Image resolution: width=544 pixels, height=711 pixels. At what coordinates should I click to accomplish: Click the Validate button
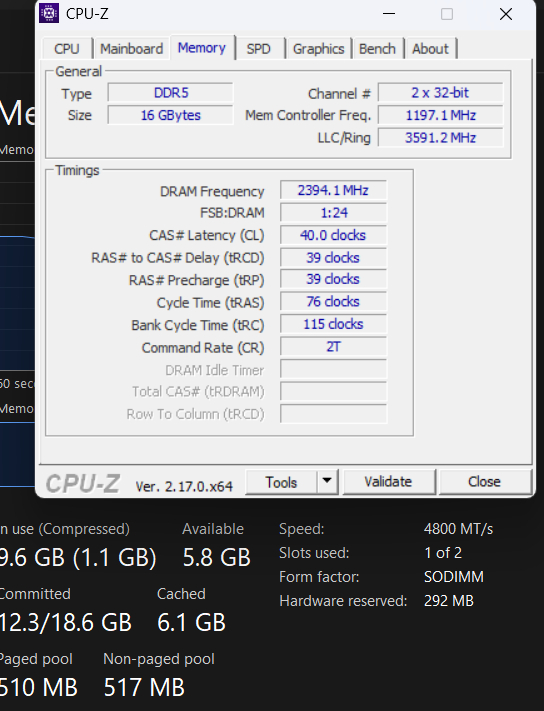pyautogui.click(x=389, y=482)
